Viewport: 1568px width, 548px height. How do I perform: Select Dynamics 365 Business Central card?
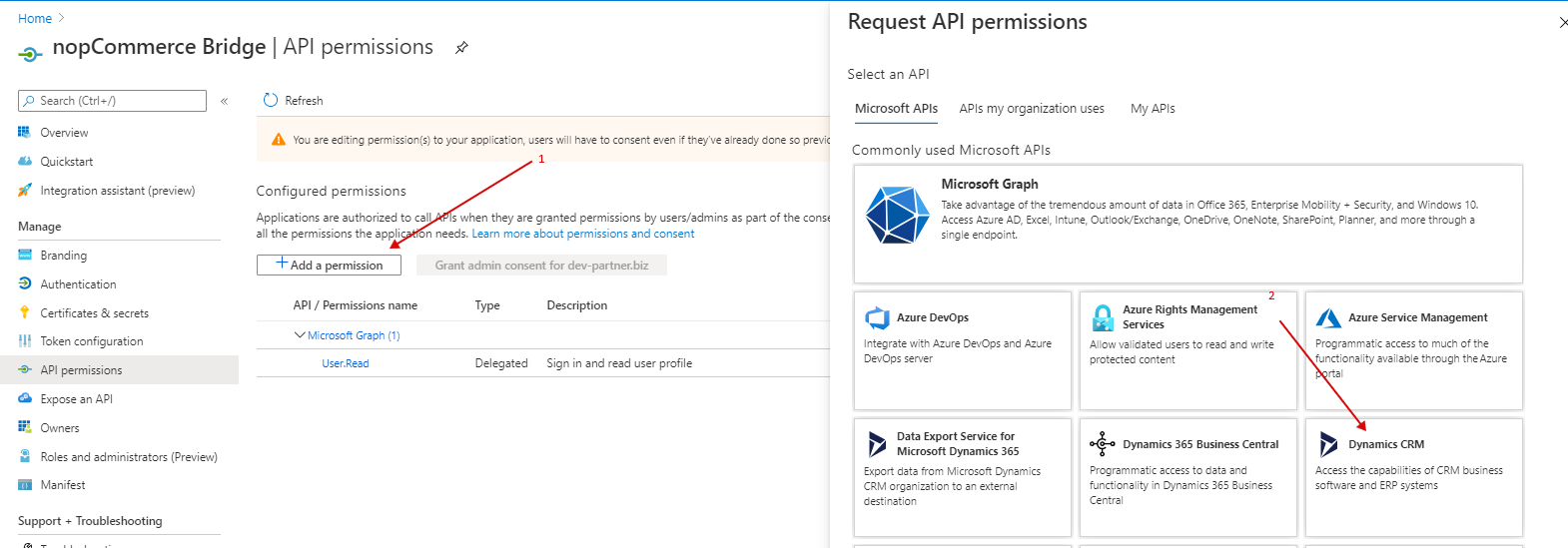[x=1188, y=477]
